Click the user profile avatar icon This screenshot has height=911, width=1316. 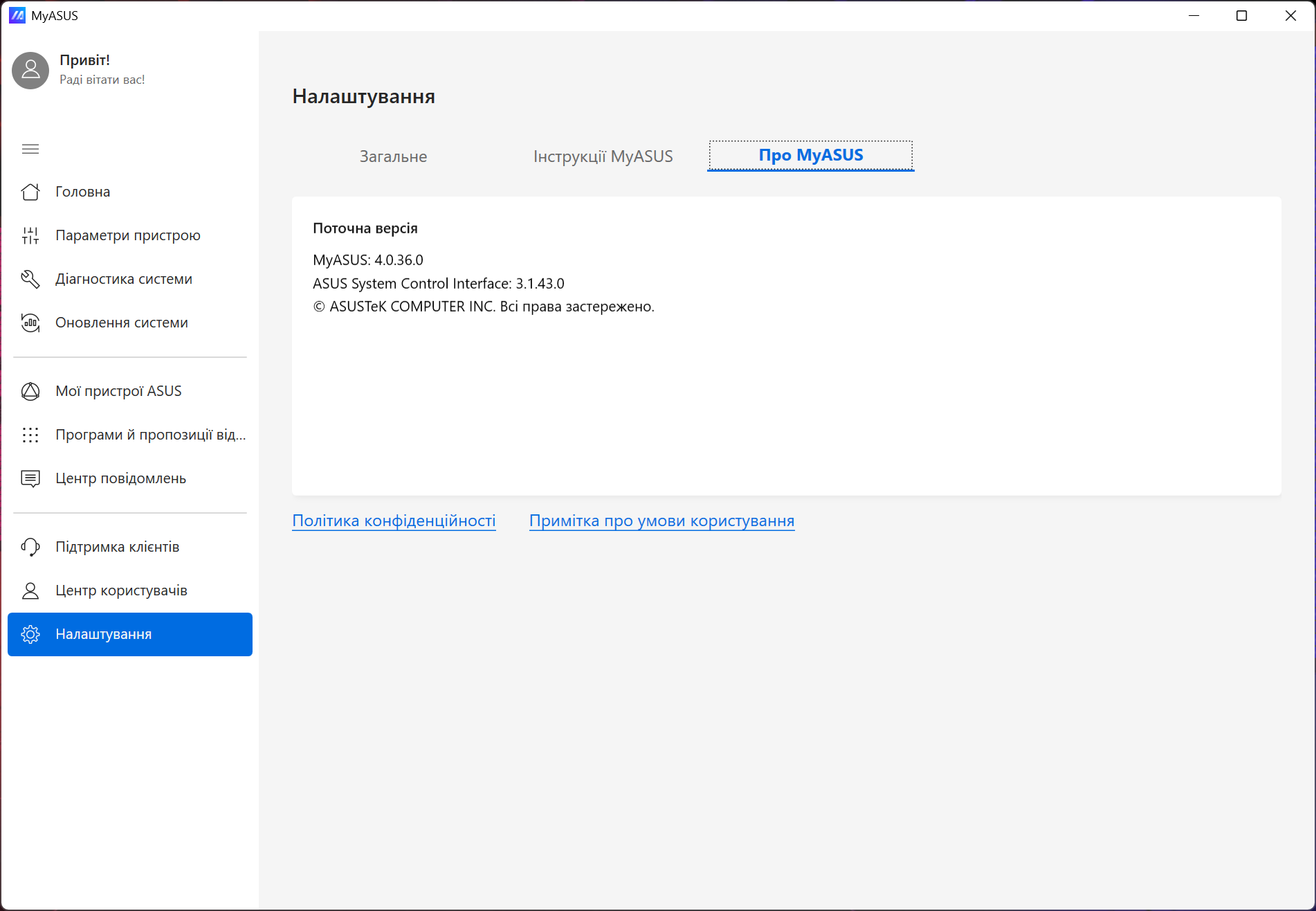pos(30,70)
